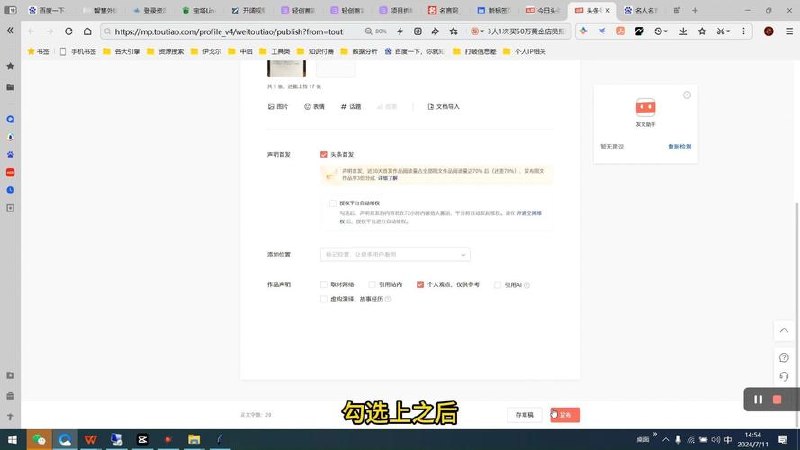Click the sidebar favorites star icon
The height and width of the screenshot is (450, 800).
point(10,66)
